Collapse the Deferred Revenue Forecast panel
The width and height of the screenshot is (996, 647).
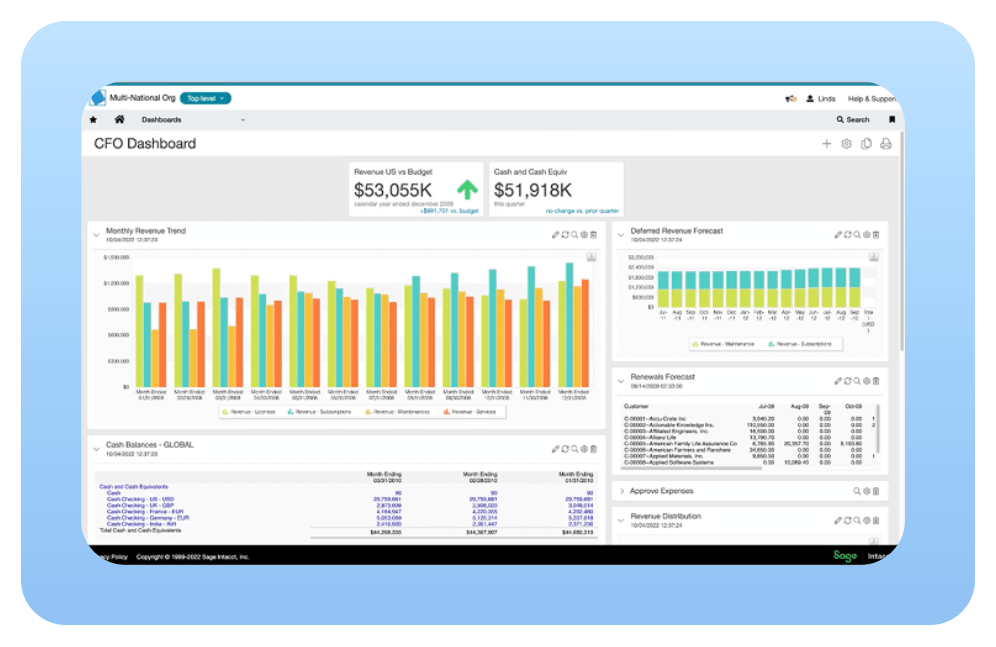pyautogui.click(x=621, y=235)
